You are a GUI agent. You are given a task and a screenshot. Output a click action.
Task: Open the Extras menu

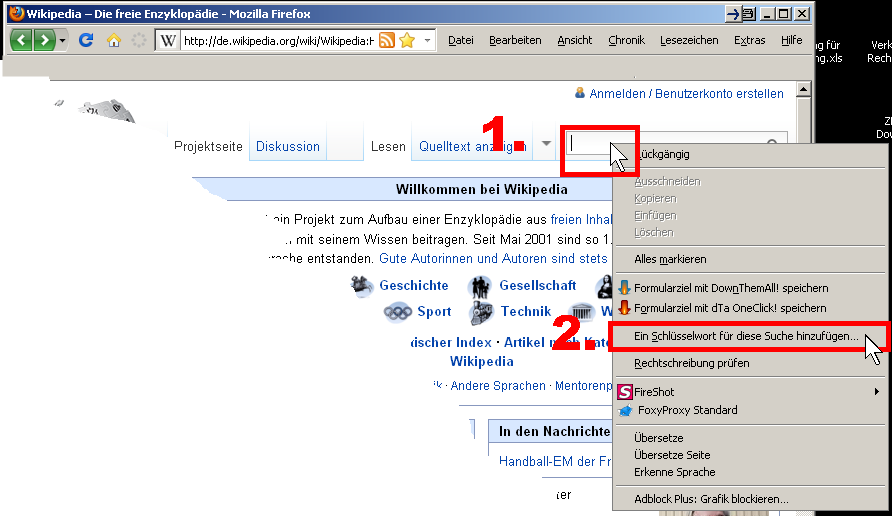(x=749, y=40)
